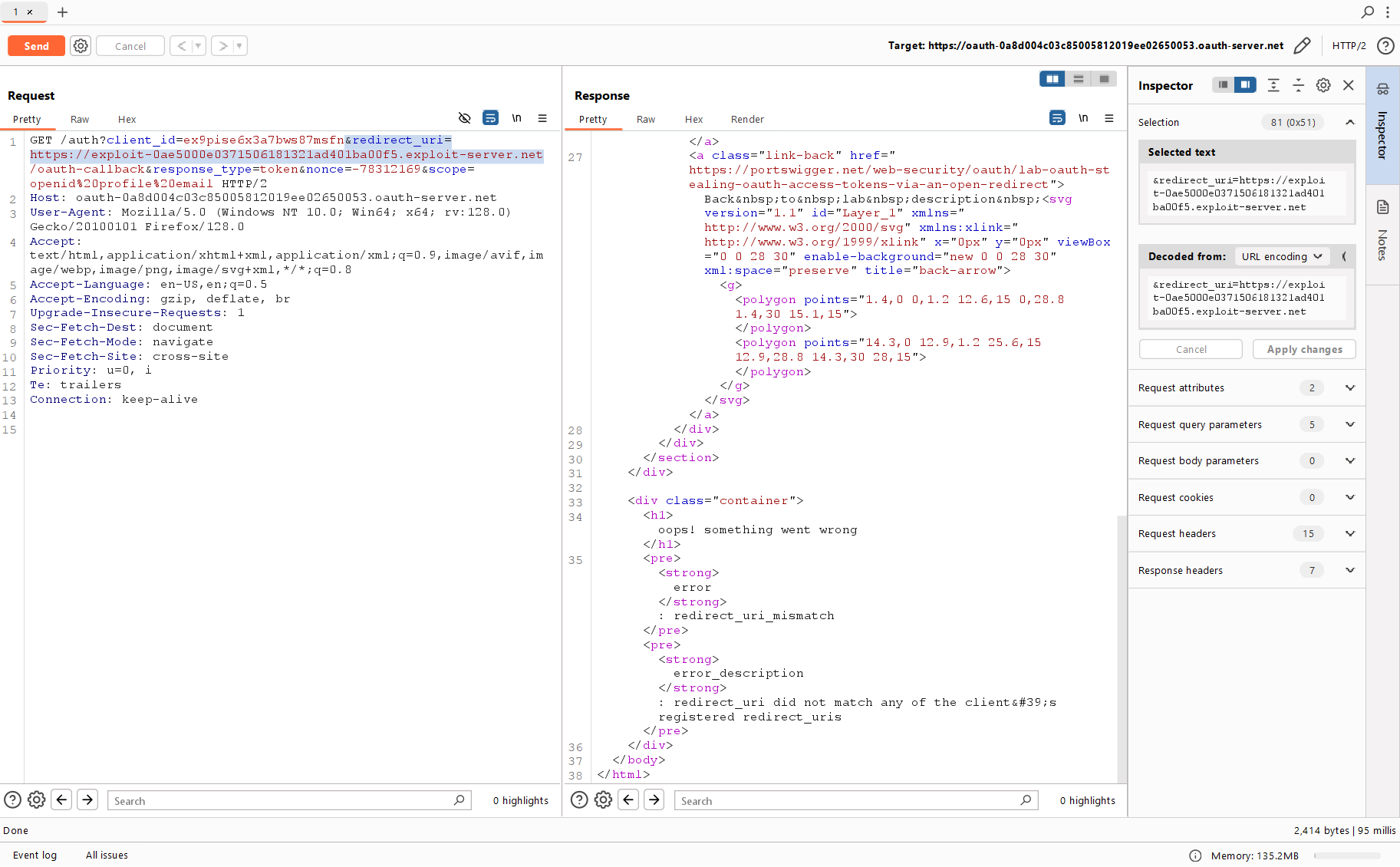This screenshot has width=1400, height=867.
Task: Open Repeater help question mark icon
Action: coord(1385,46)
